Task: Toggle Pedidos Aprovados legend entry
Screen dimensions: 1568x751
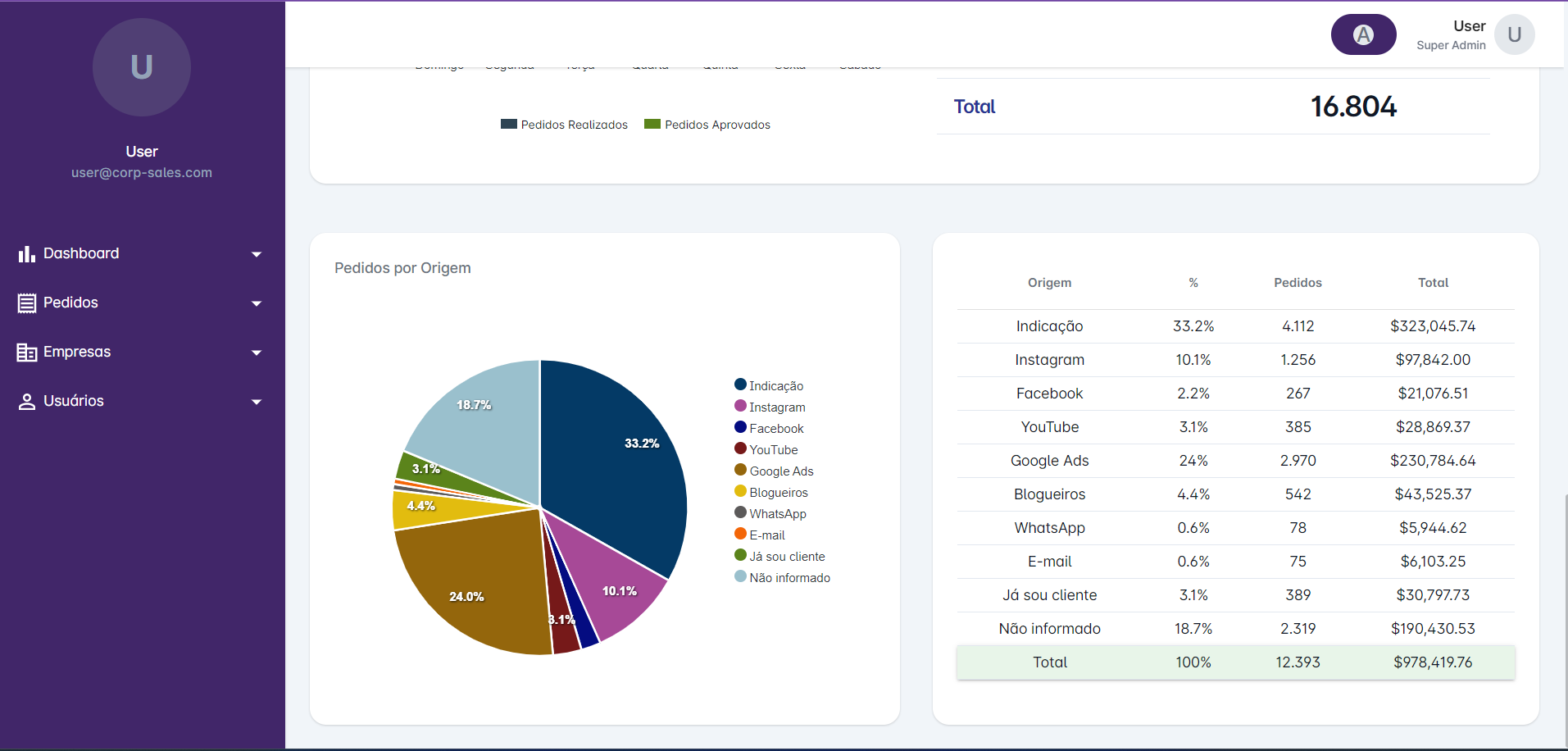Action: click(x=707, y=125)
